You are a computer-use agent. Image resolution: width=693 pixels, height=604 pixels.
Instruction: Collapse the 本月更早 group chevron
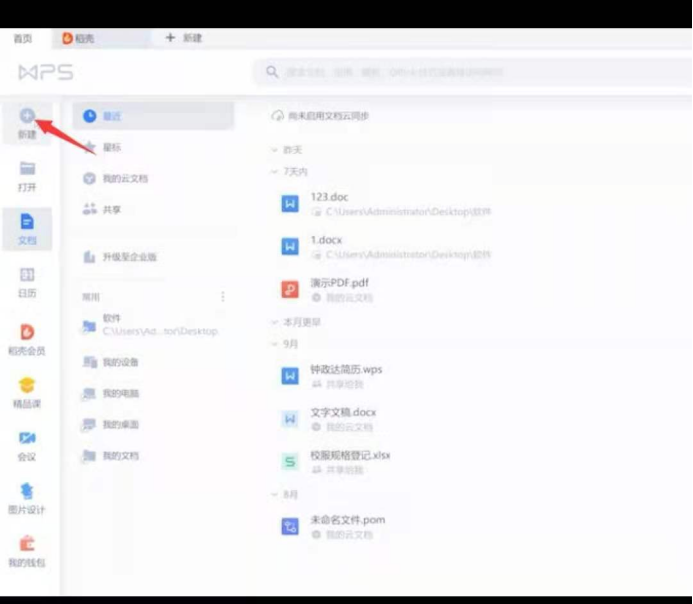(274, 322)
